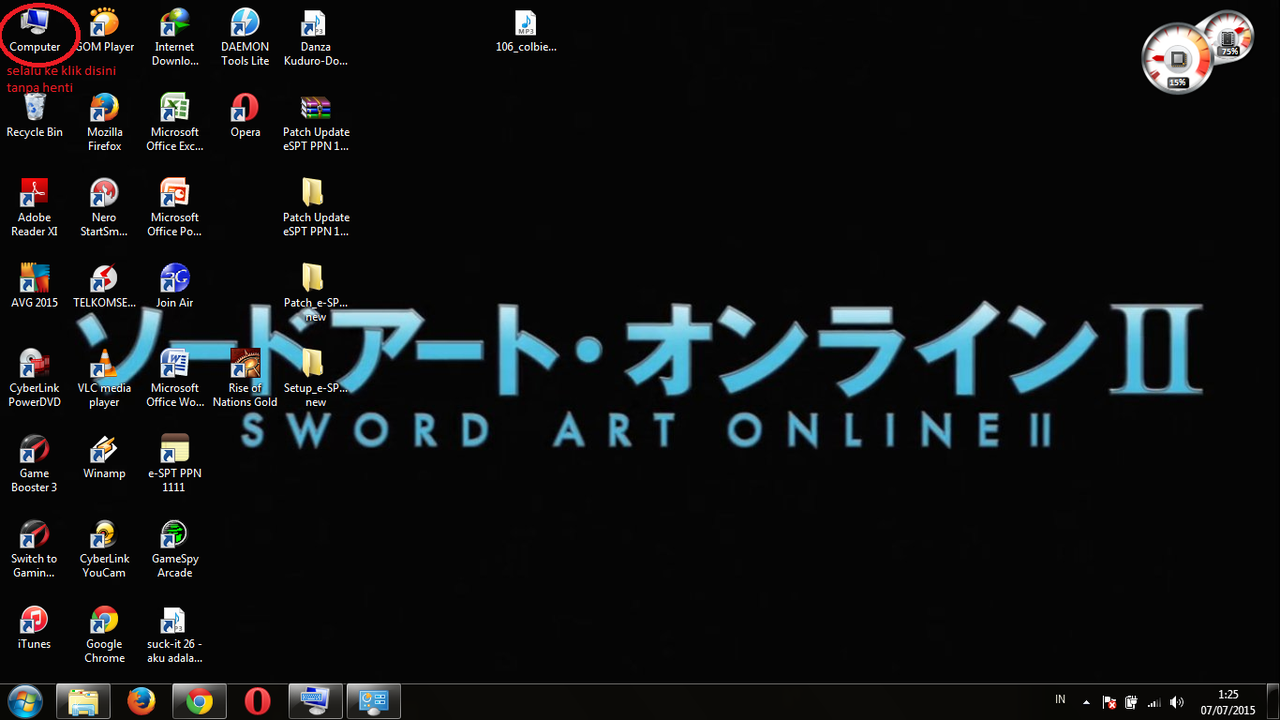Launch e-SPT PPN 1111 application
The image size is (1280, 720).
click(175, 463)
